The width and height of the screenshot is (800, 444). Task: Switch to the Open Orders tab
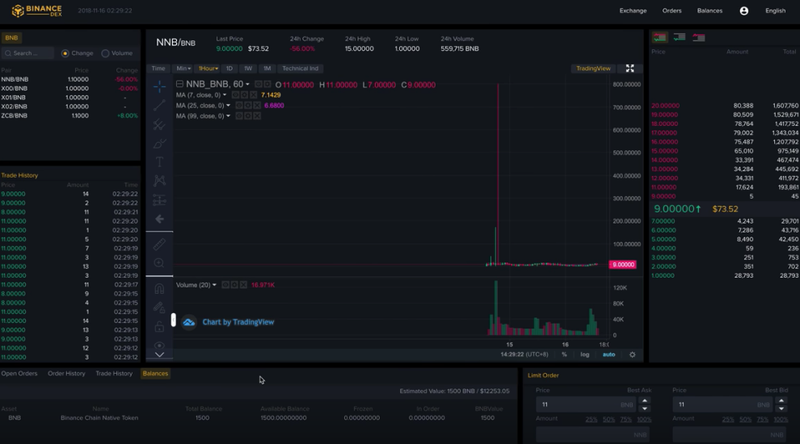(19, 374)
